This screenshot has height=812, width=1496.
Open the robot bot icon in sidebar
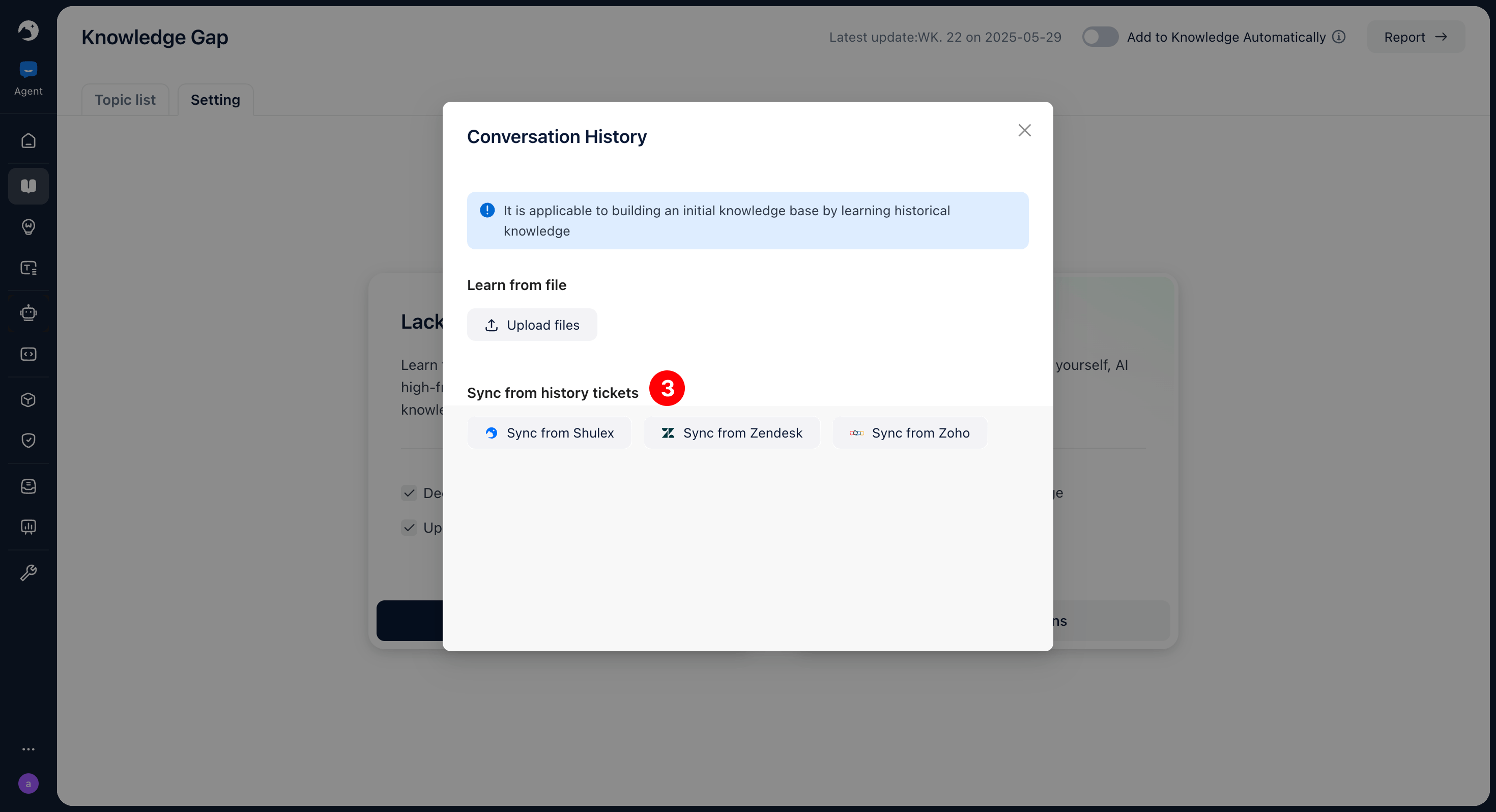[28, 313]
